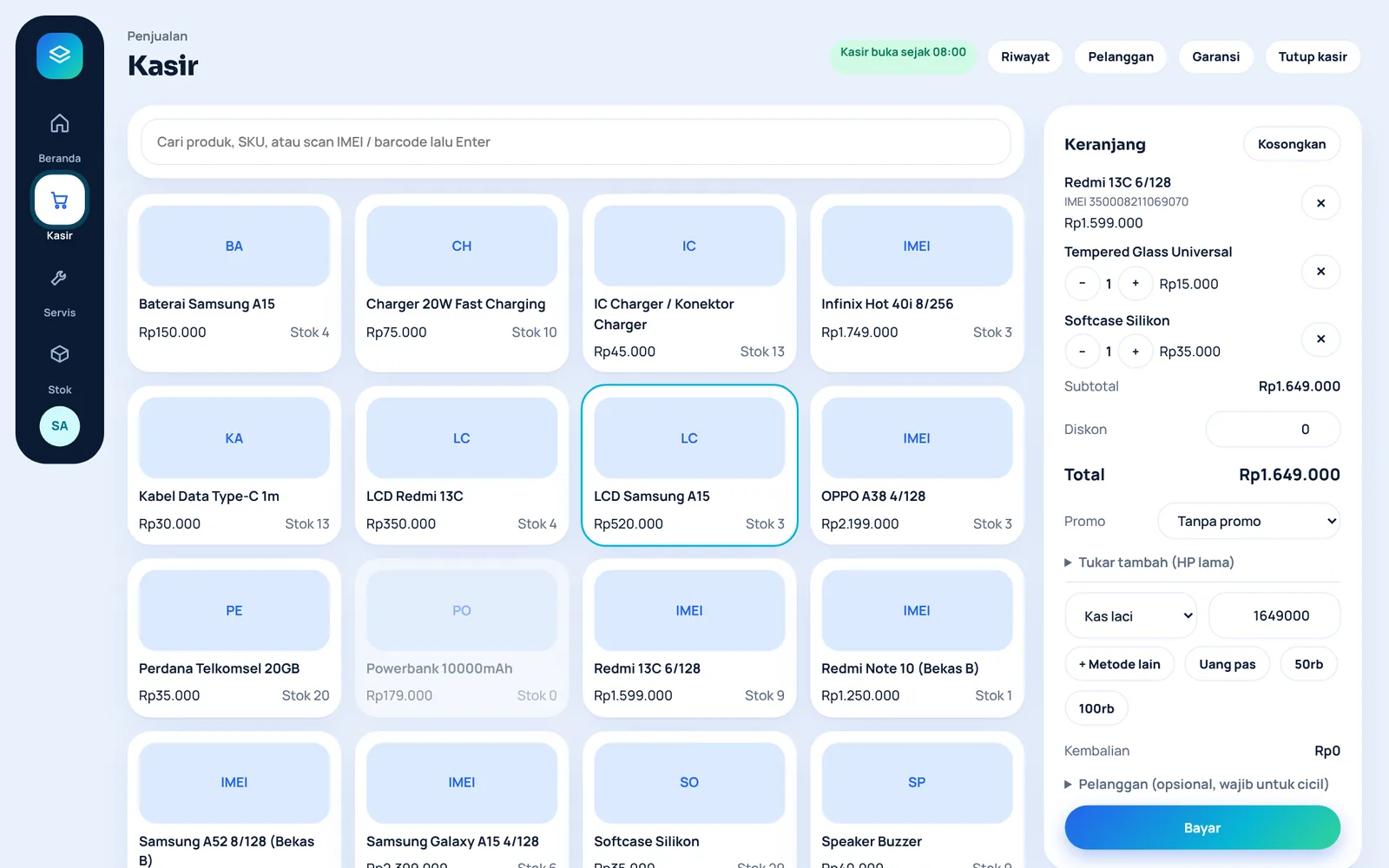
Task: Focus the product search field
Action: [x=576, y=142]
